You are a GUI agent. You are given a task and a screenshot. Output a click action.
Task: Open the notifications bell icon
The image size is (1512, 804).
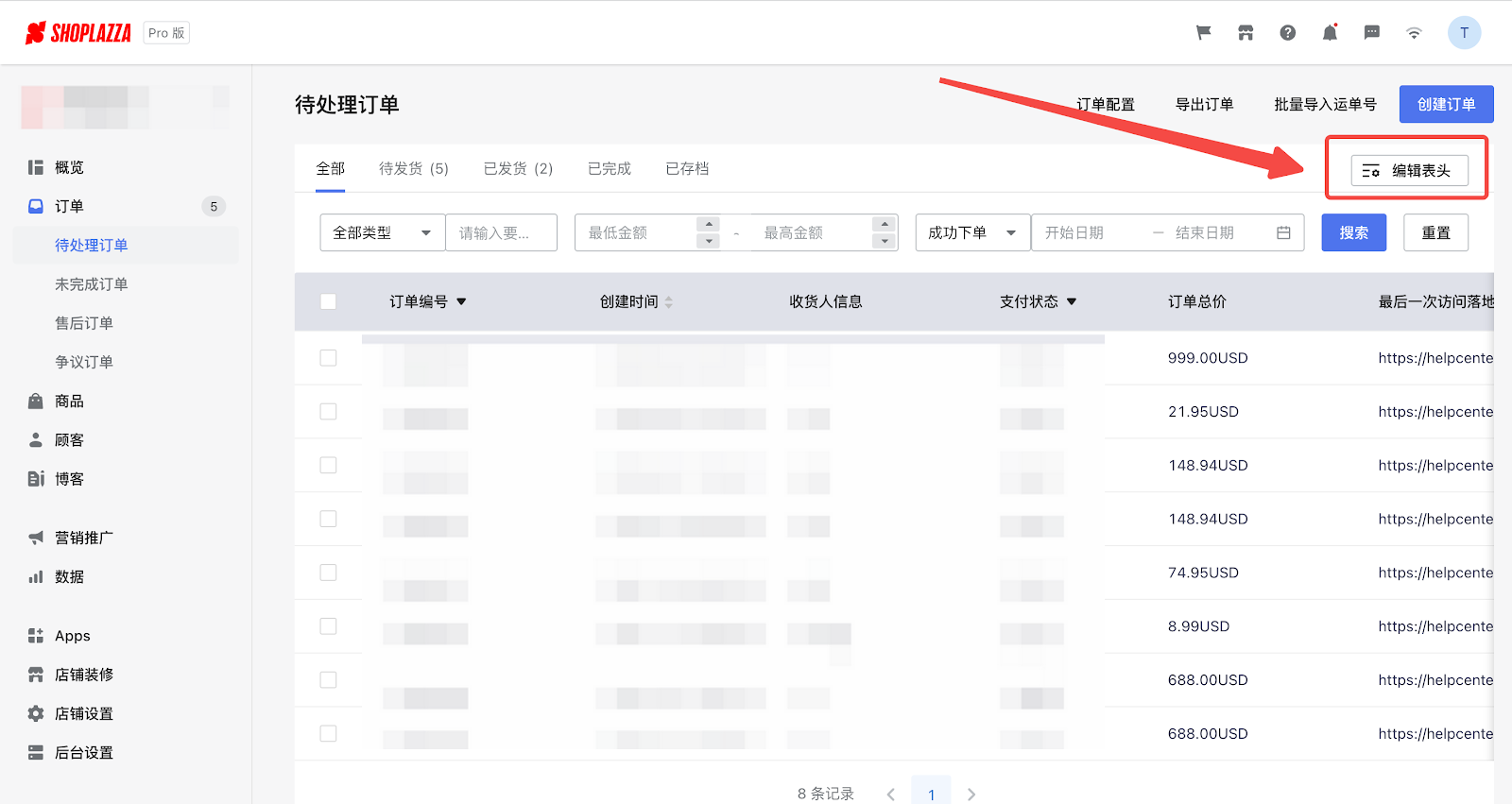(1330, 33)
